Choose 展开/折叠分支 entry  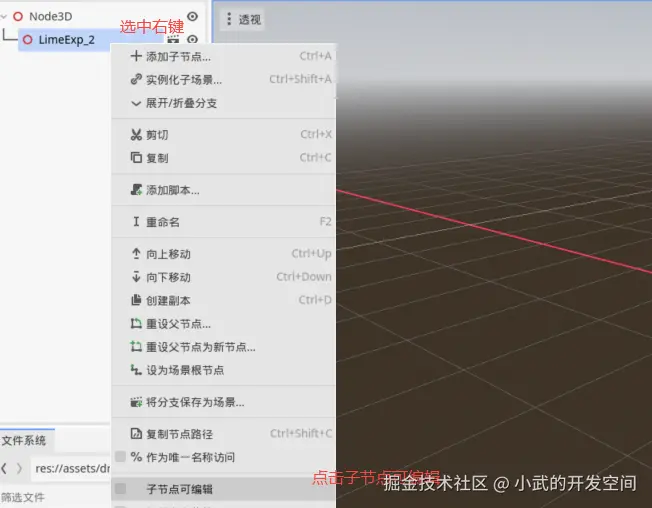point(223,103)
